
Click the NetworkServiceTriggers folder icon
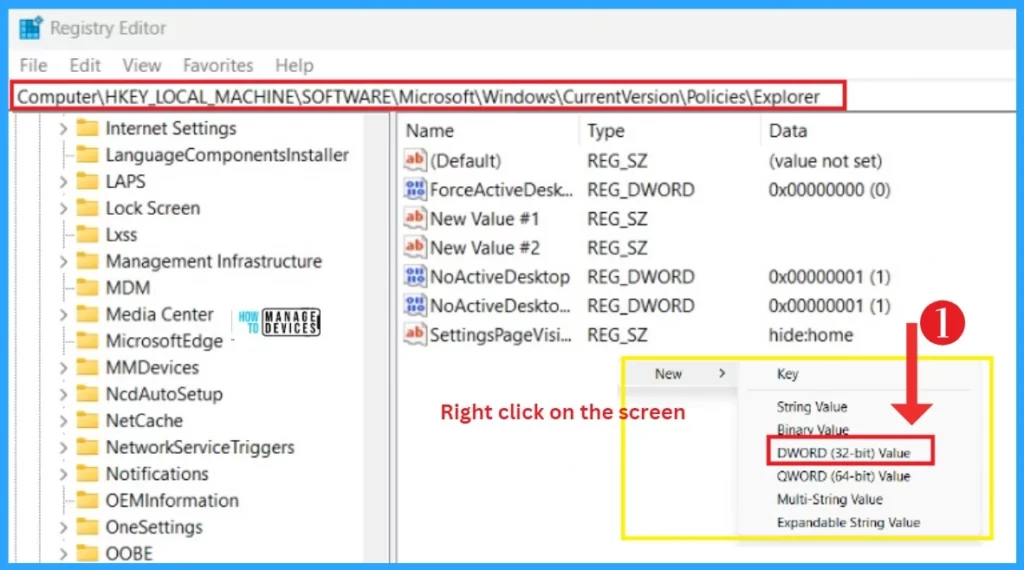point(87,447)
